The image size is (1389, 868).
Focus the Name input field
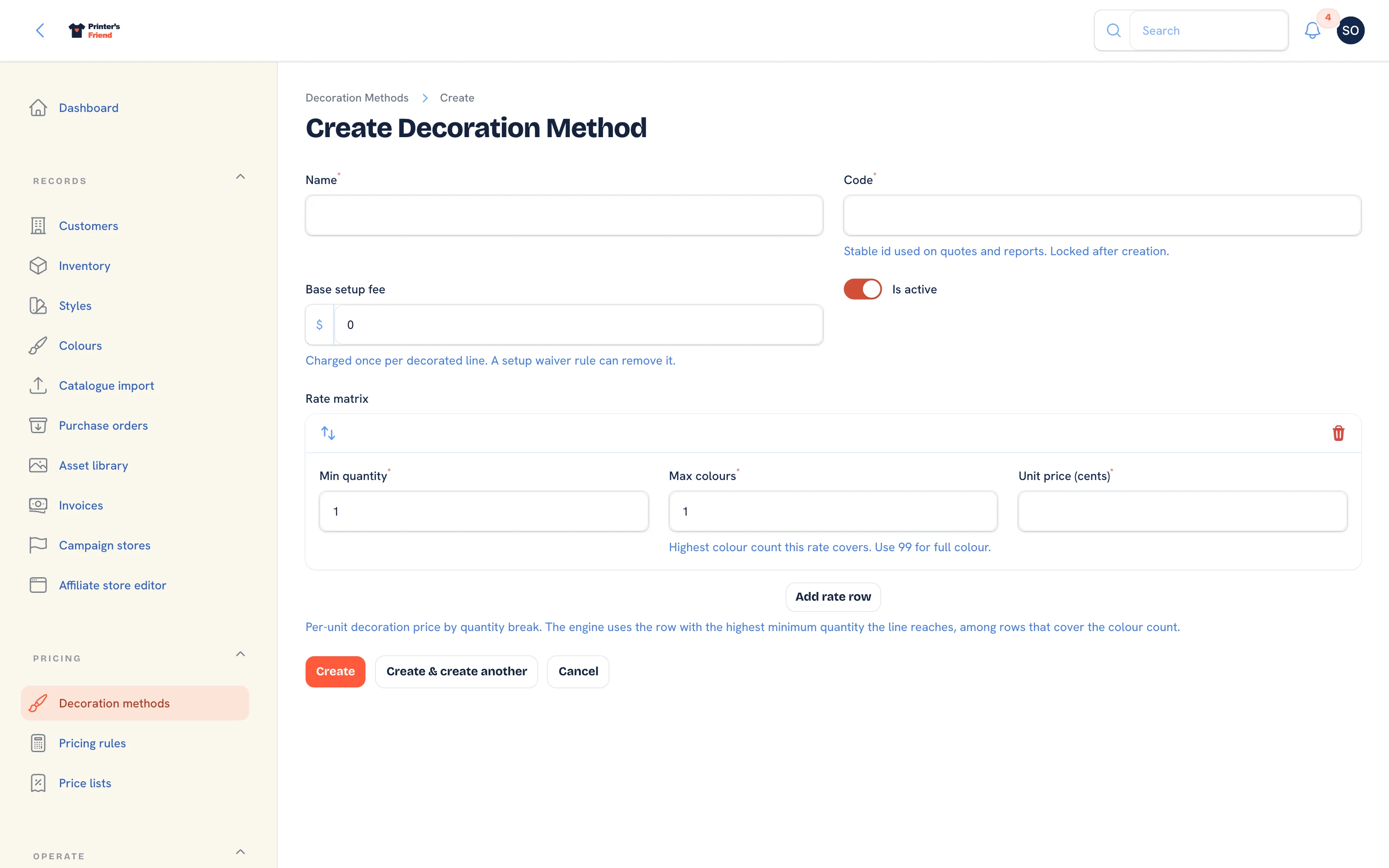564,215
